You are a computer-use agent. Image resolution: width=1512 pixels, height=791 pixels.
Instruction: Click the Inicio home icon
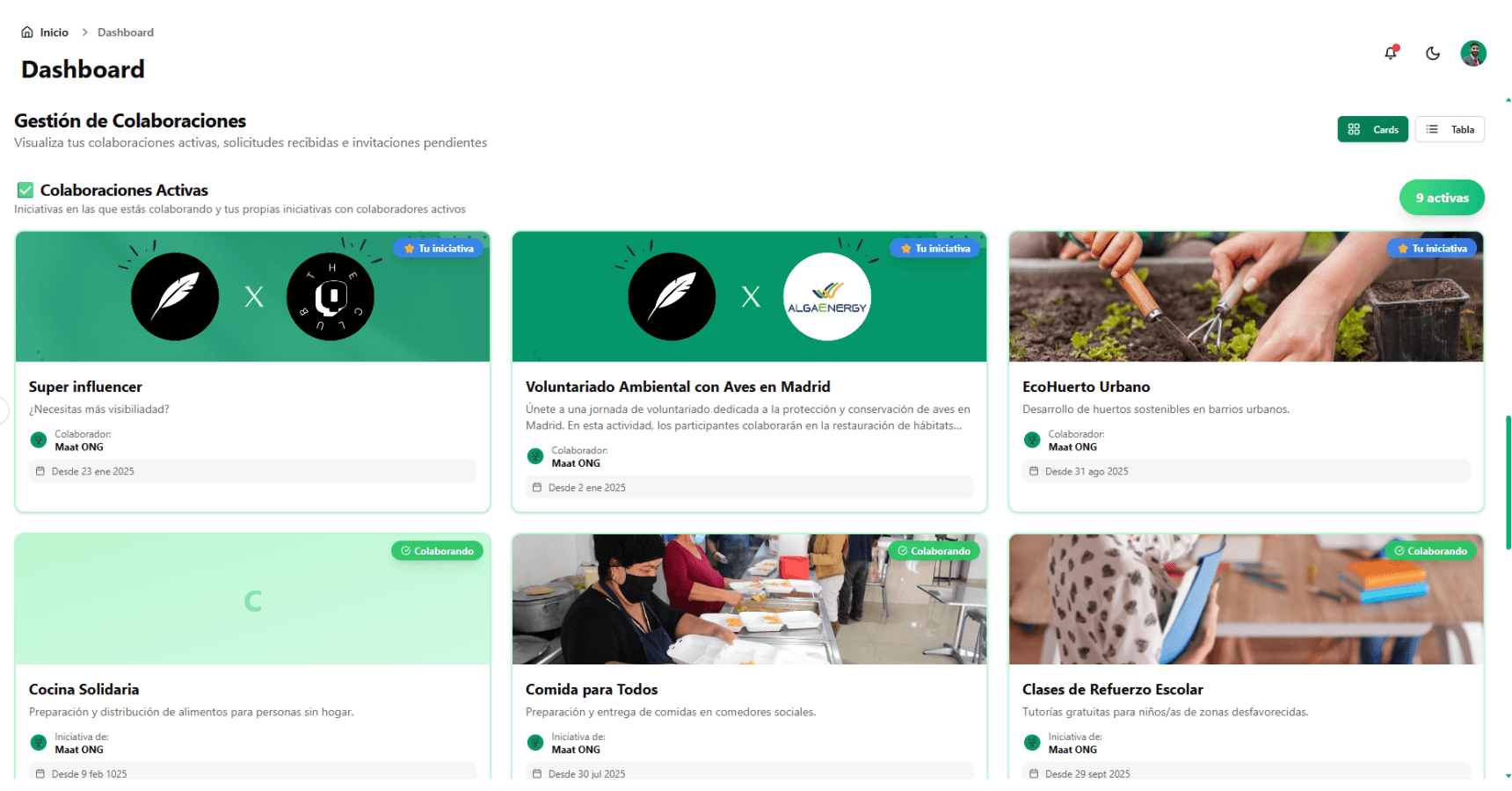(x=27, y=33)
